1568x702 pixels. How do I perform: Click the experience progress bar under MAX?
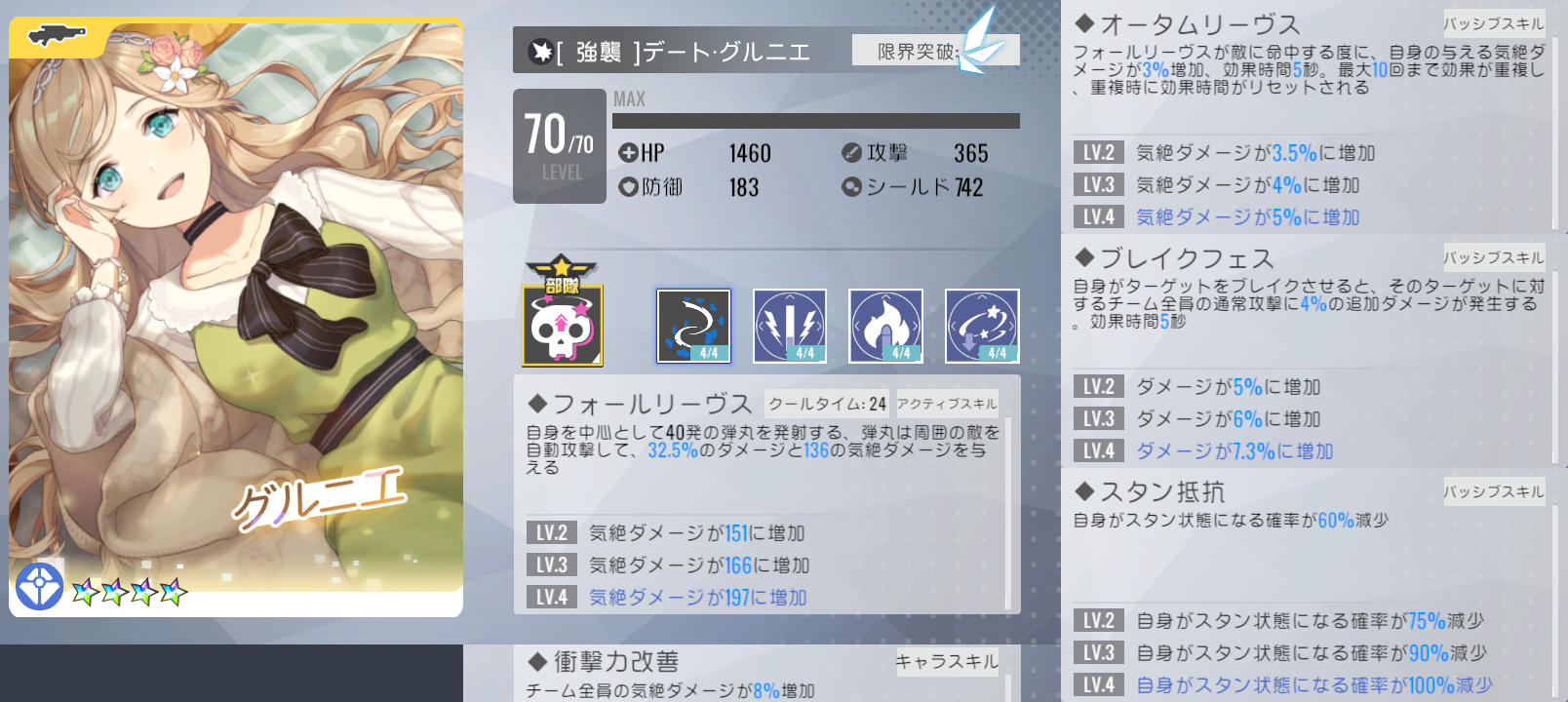pos(816,121)
